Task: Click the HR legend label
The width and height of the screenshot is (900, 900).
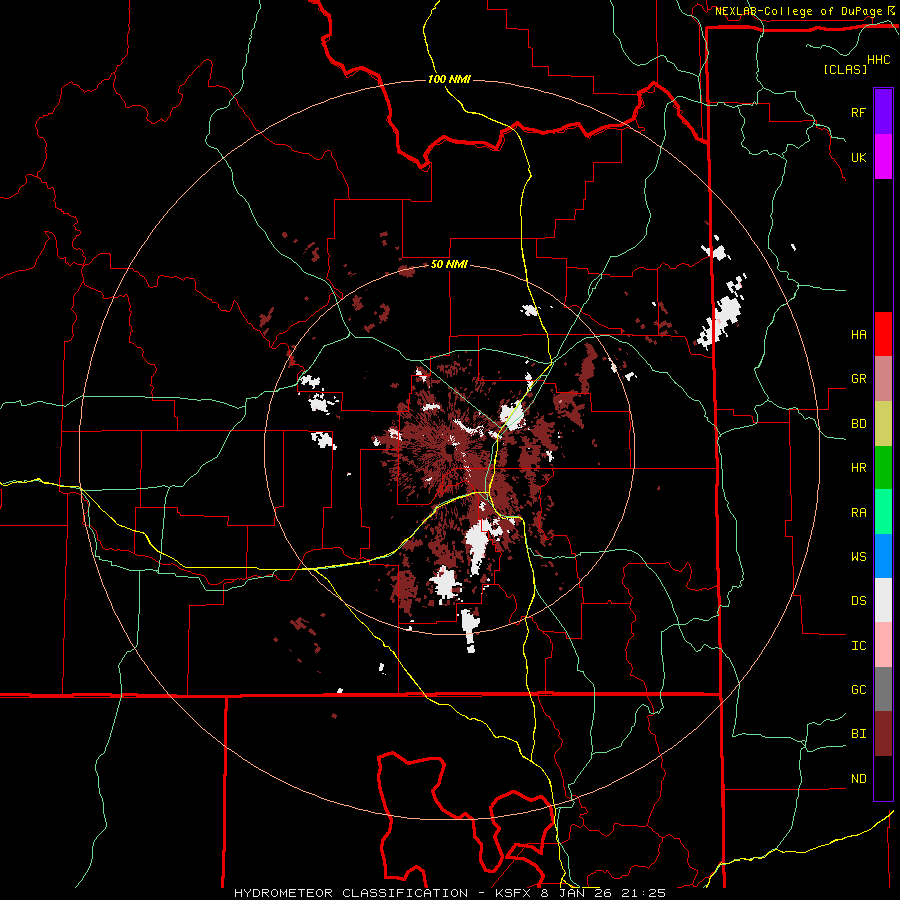Action: click(858, 468)
